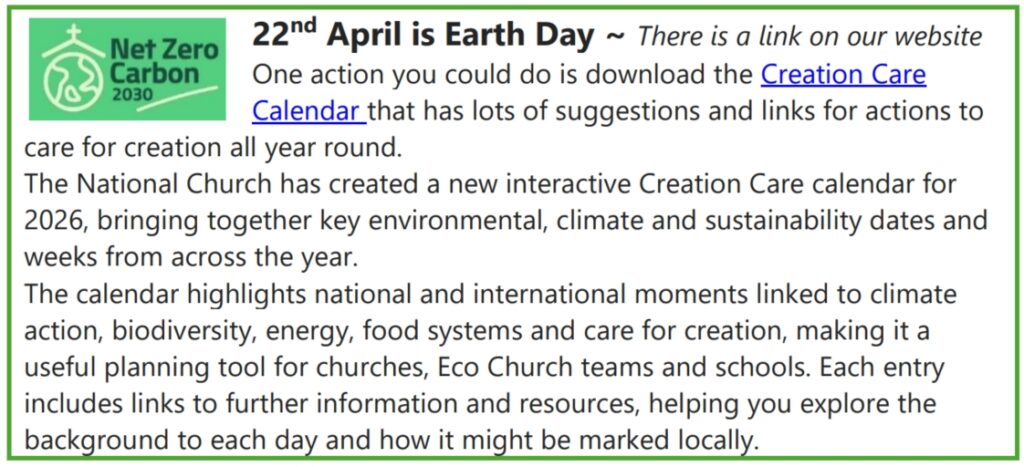Click the Net Zero Carbon 2030 logo

(129, 69)
